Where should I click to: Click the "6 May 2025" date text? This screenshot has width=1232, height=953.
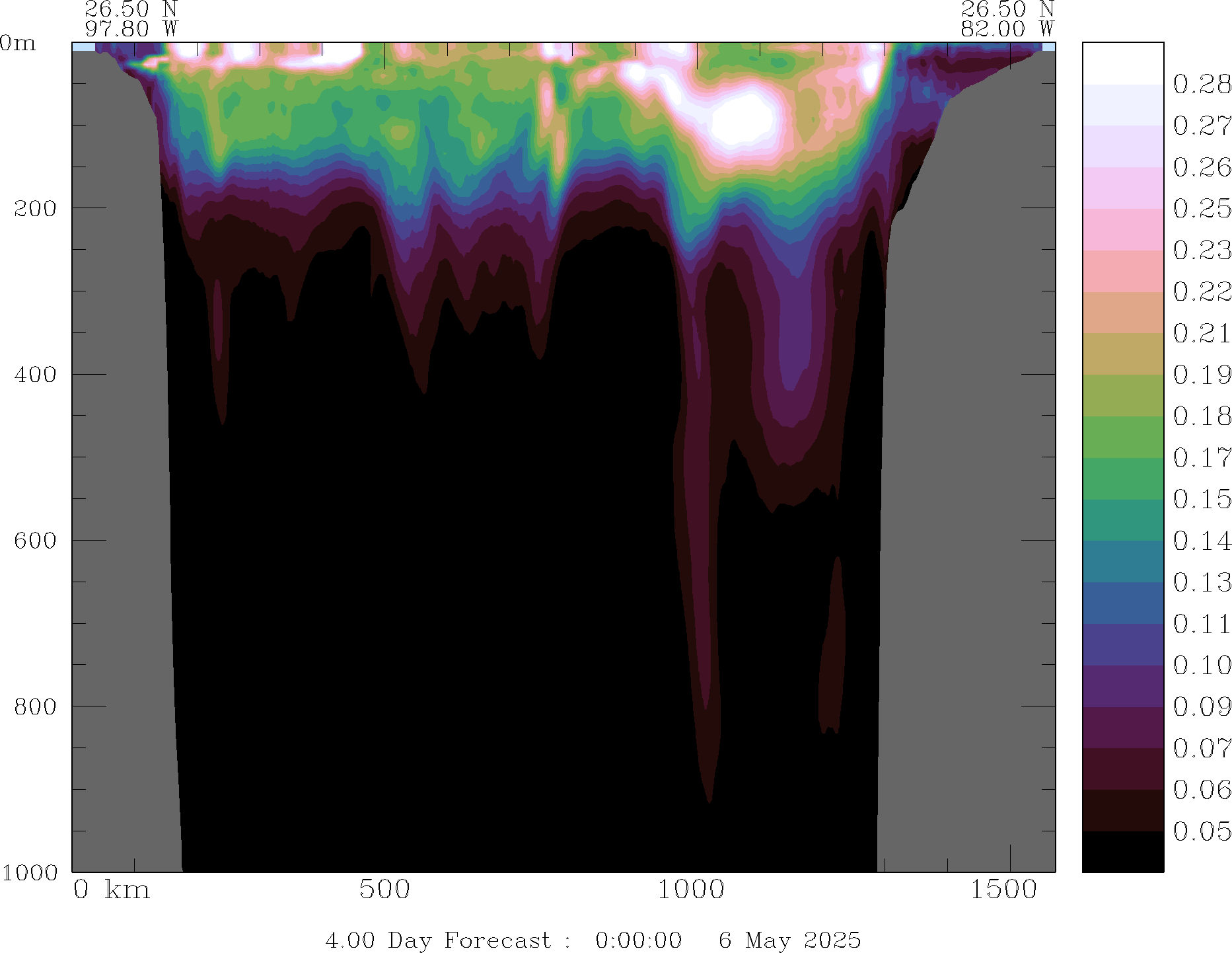[x=790, y=940]
